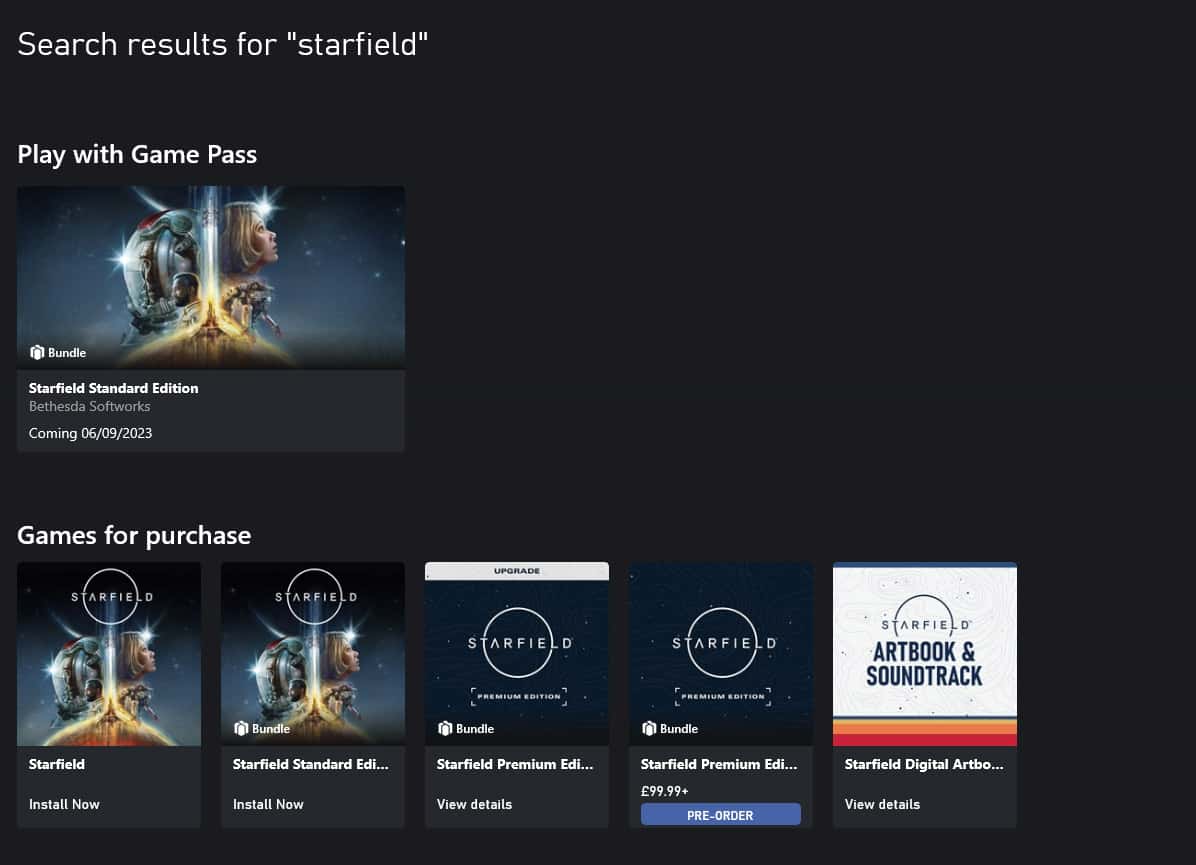The image size is (1196, 865).
Task: Open the first Starfield game cover thumbnail
Action: (109, 654)
